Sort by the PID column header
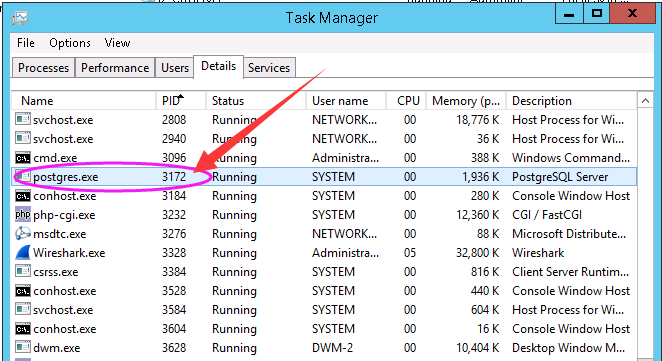The width and height of the screenshot is (662, 361). click(181, 101)
